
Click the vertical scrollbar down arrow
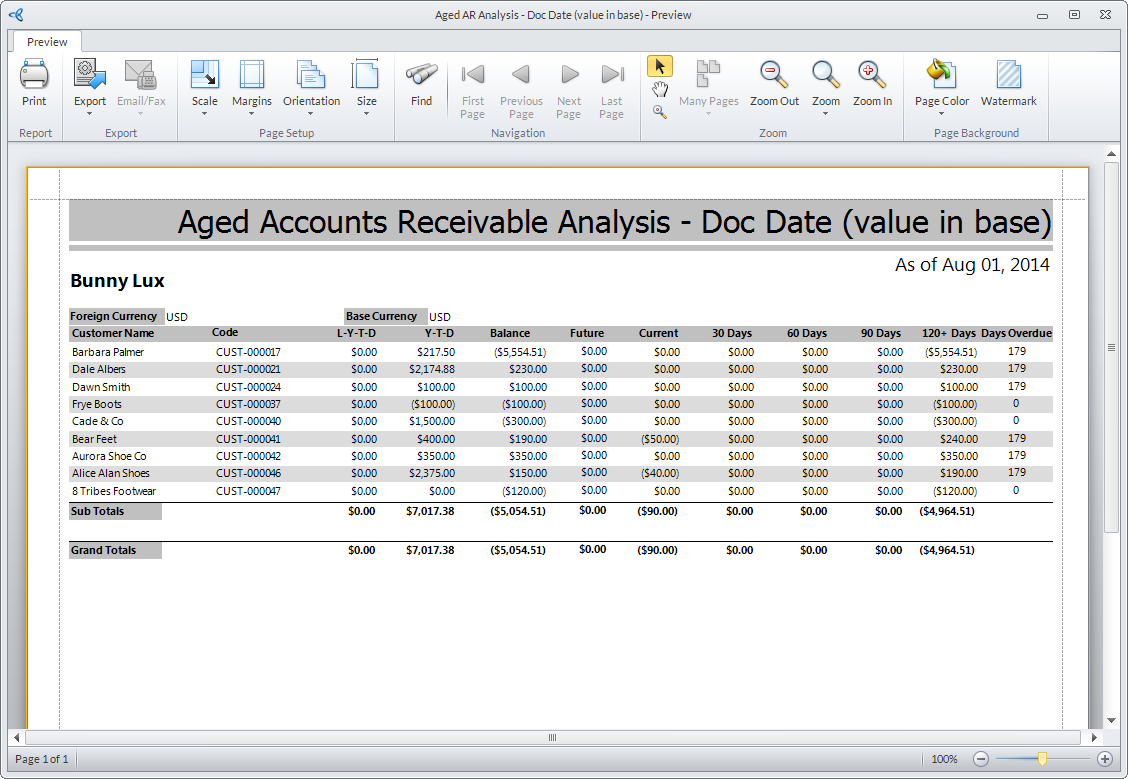pyautogui.click(x=1111, y=719)
